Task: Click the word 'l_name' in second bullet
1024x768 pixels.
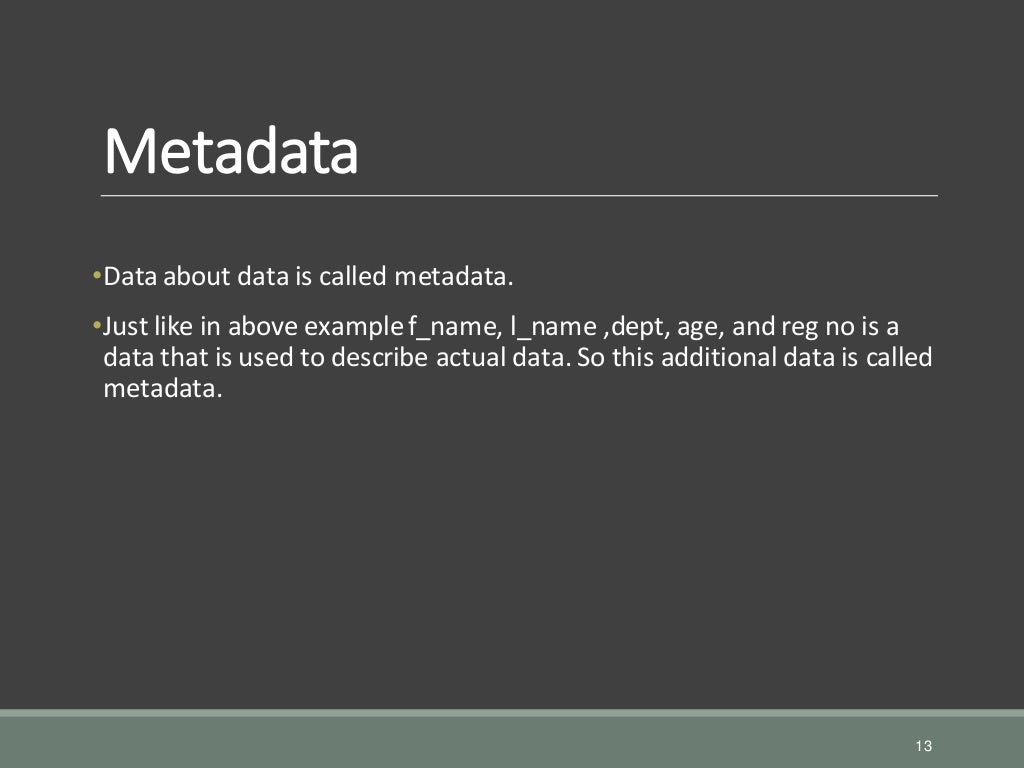Action: click(x=553, y=327)
